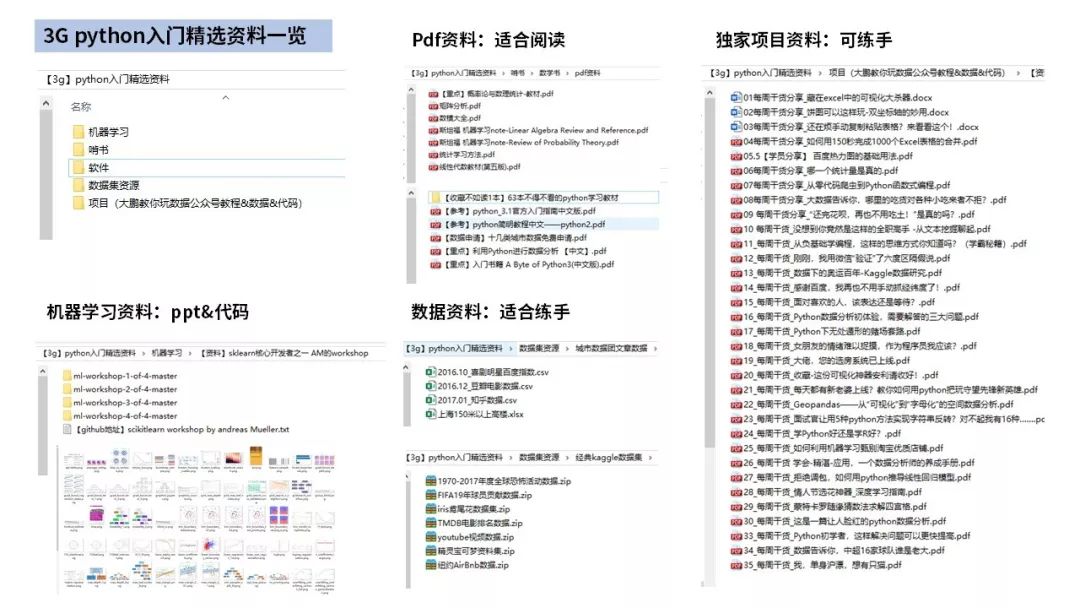Click CSV icon of 2017.01_知乎数据.csv

click(430, 400)
